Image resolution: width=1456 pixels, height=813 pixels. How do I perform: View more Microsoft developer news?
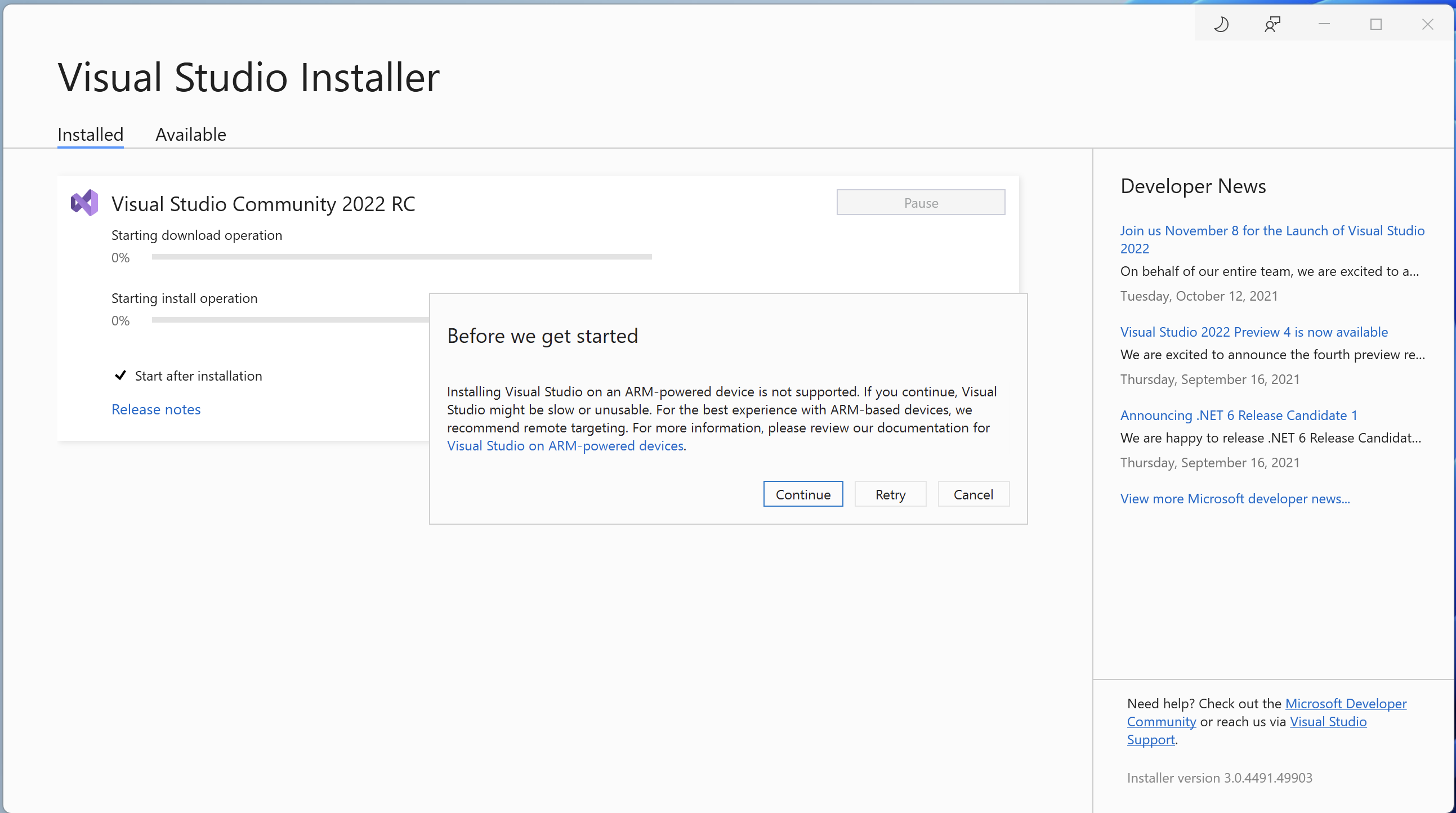pos(1235,499)
